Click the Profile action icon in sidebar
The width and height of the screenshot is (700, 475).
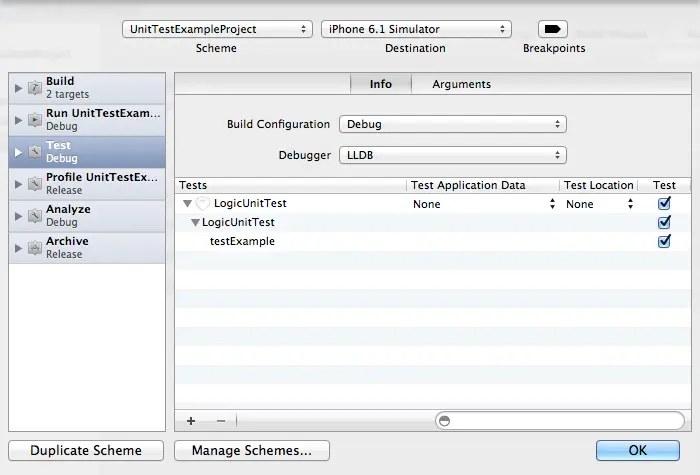34,184
